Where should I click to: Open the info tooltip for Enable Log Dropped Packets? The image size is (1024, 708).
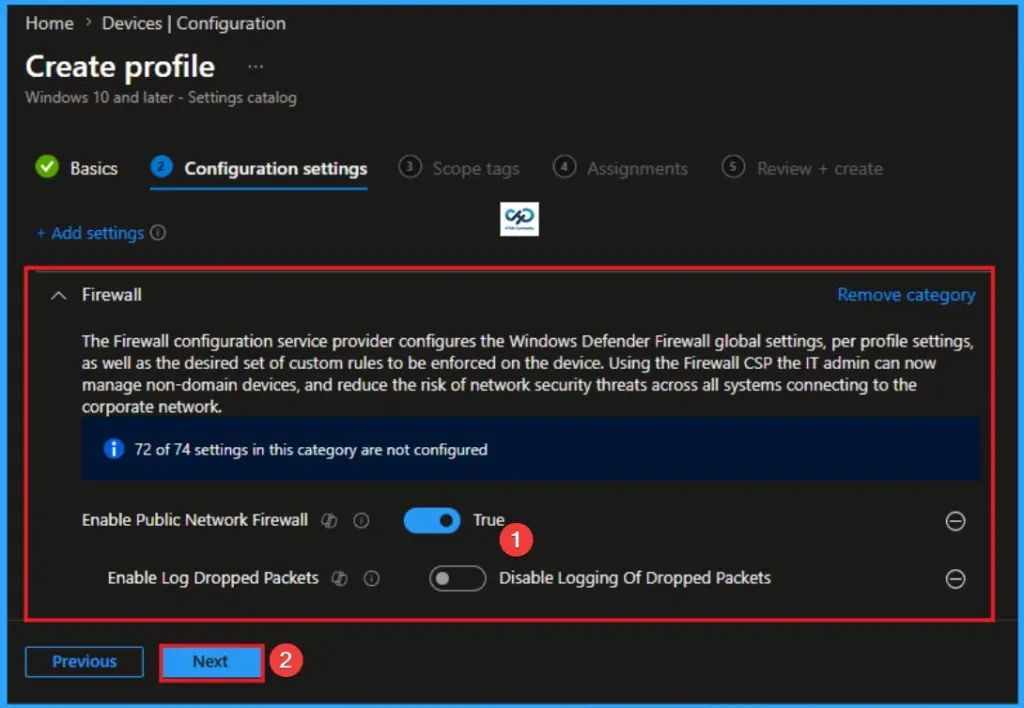coord(371,578)
